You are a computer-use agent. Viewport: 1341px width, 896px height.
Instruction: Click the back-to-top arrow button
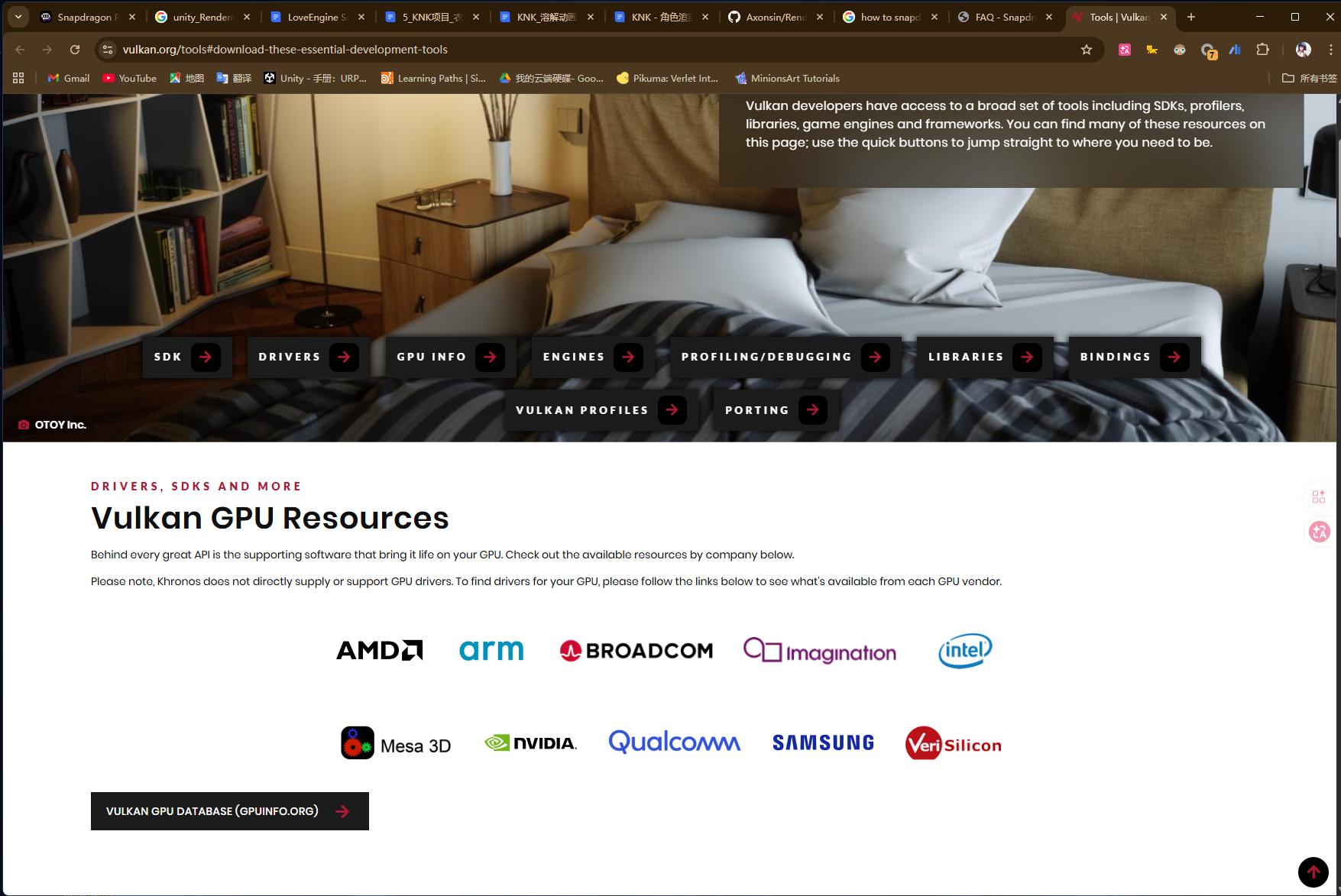(x=1313, y=872)
